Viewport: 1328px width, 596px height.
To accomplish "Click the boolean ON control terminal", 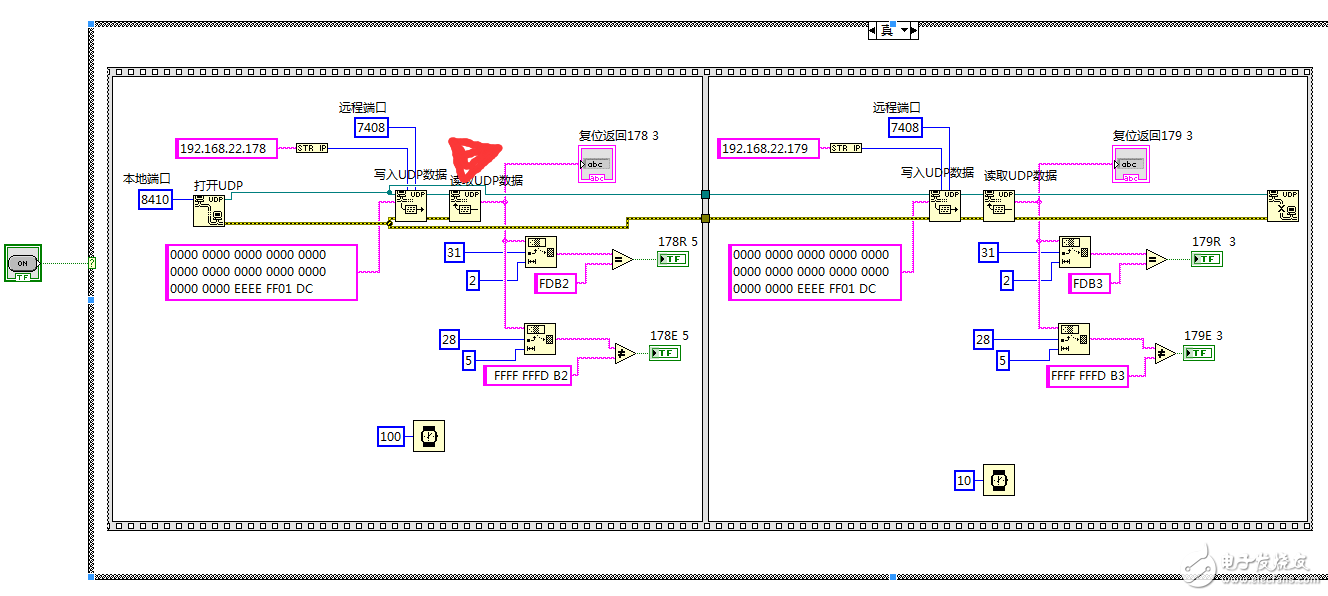I will pos(22,263).
